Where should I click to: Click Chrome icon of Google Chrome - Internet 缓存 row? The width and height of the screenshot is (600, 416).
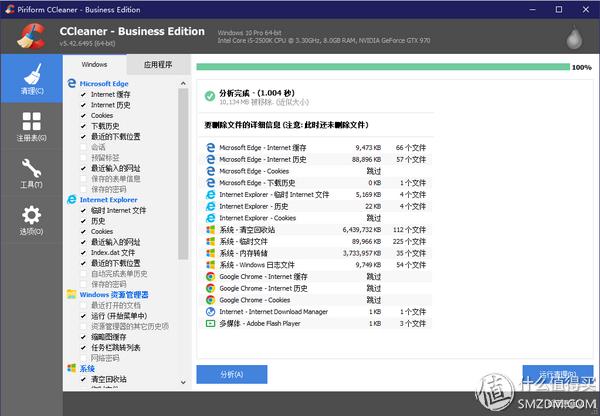[210, 276]
